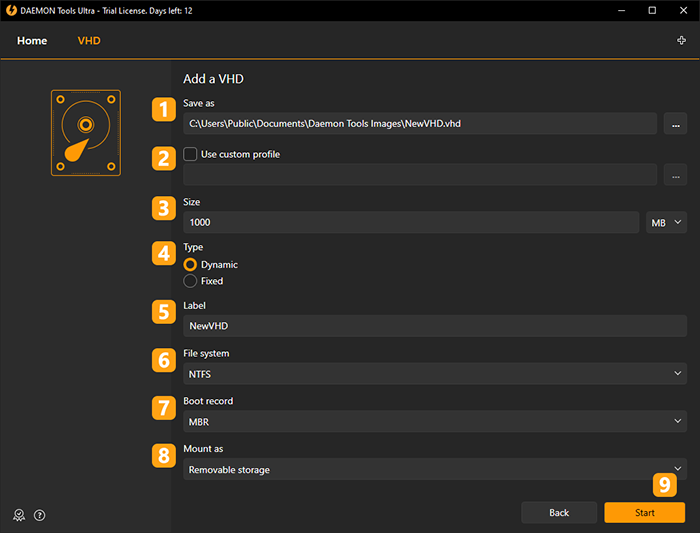Image resolution: width=700 pixels, height=533 pixels.
Task: Click the Size field showing 1000
Action: [411, 222]
